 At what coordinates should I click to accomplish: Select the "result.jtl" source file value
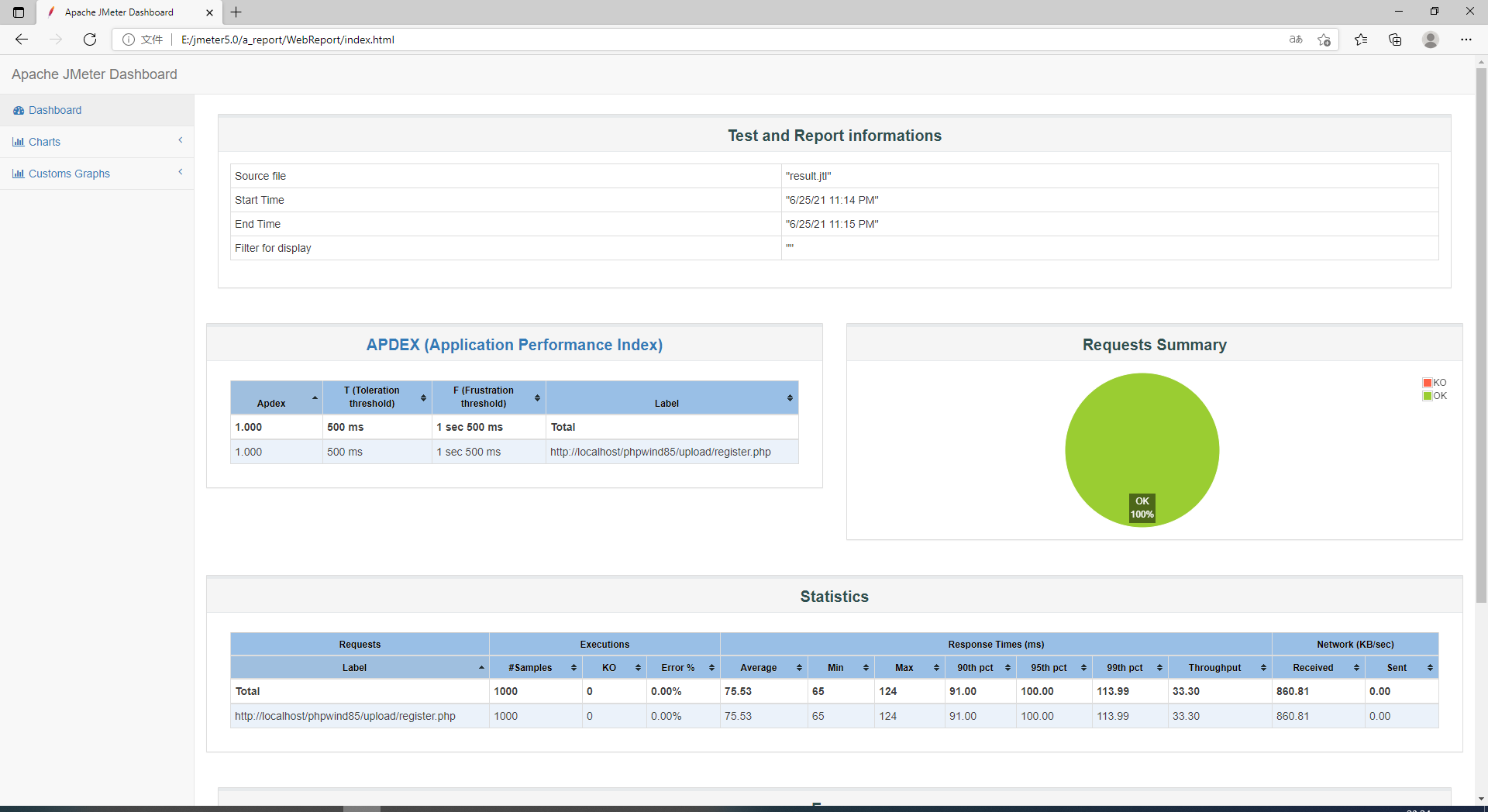click(x=808, y=176)
